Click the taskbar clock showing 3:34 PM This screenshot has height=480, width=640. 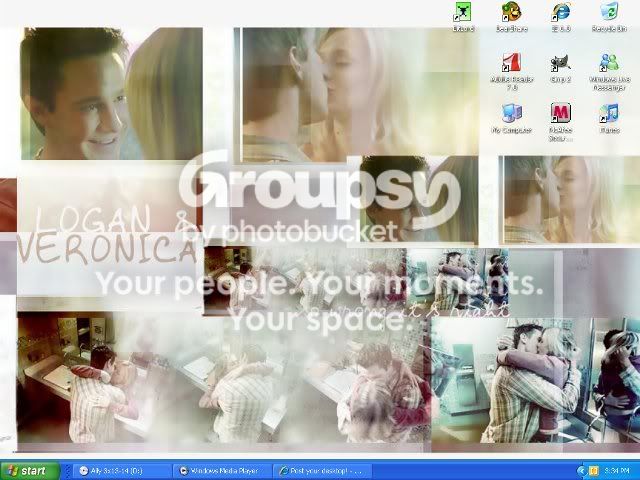pos(617,471)
